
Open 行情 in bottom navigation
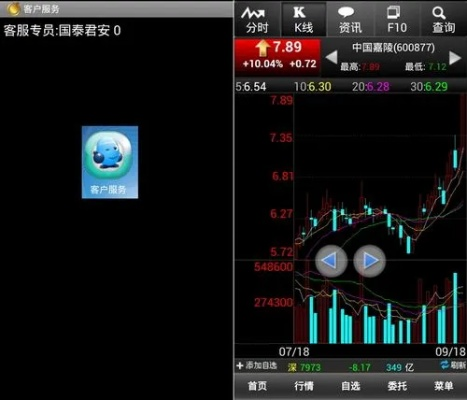click(x=304, y=386)
